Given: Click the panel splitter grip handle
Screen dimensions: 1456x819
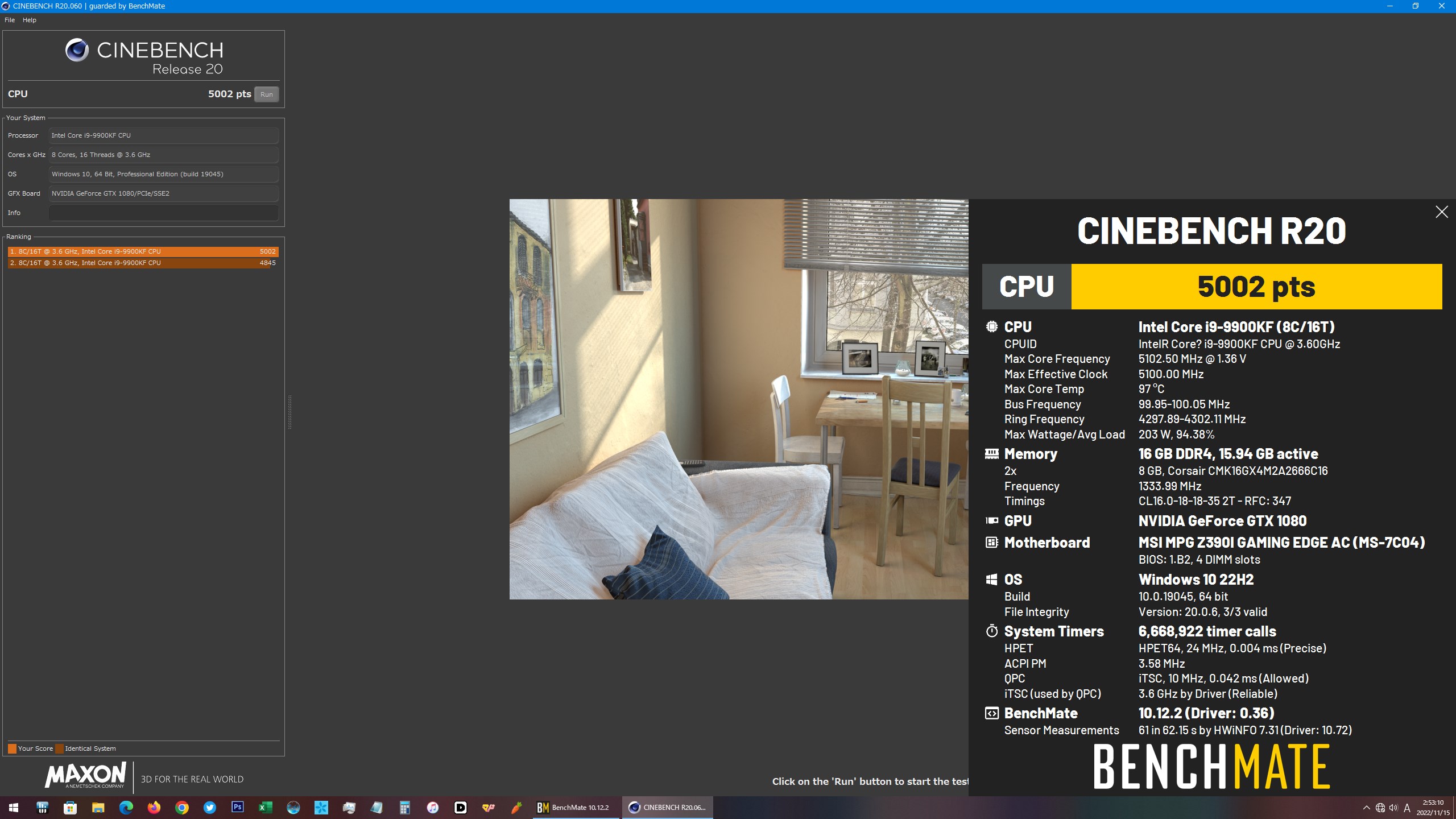Looking at the screenshot, I should 289,412.
